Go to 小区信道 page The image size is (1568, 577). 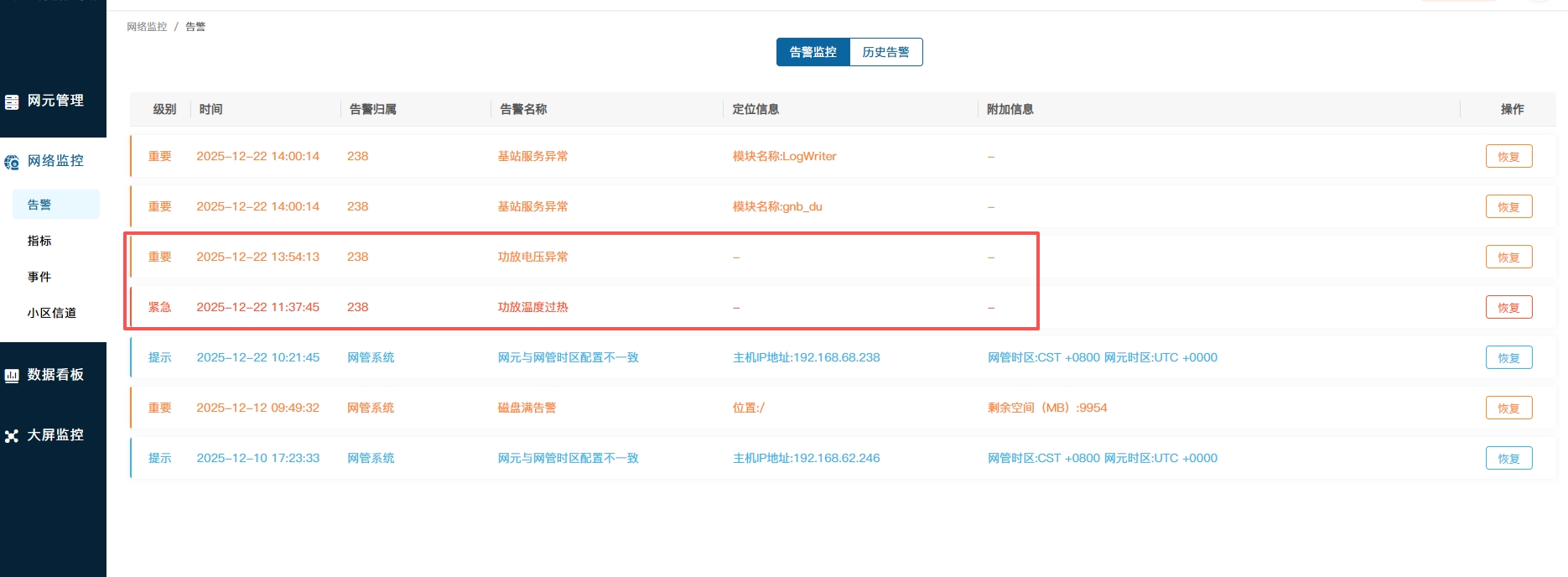point(51,313)
